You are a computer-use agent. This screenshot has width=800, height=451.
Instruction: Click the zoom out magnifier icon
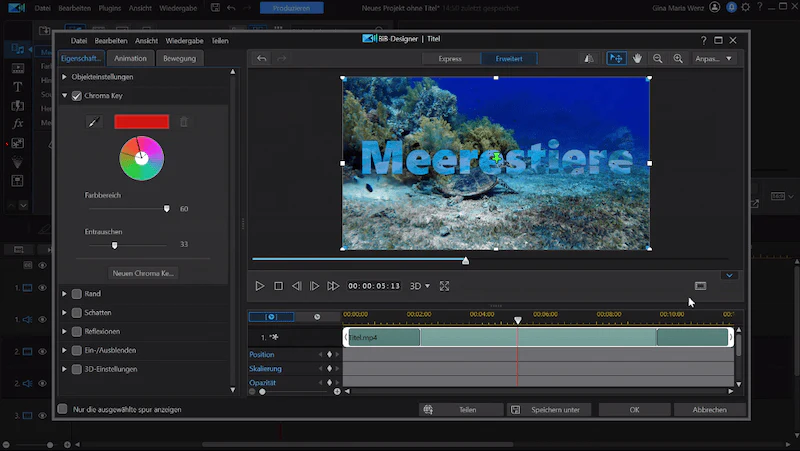(658, 59)
